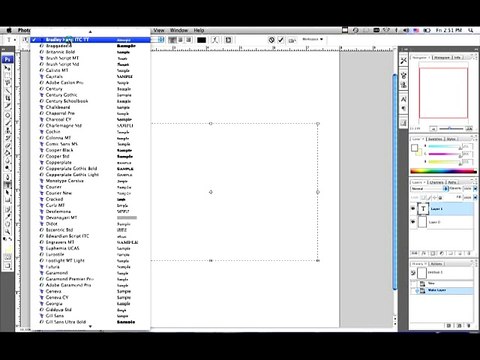Change screen mode at toolbox bottom

tap(7, 266)
